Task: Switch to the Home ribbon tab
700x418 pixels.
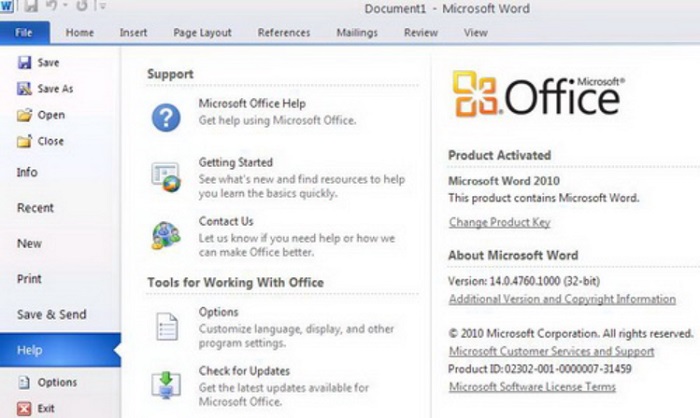Action: coord(79,33)
